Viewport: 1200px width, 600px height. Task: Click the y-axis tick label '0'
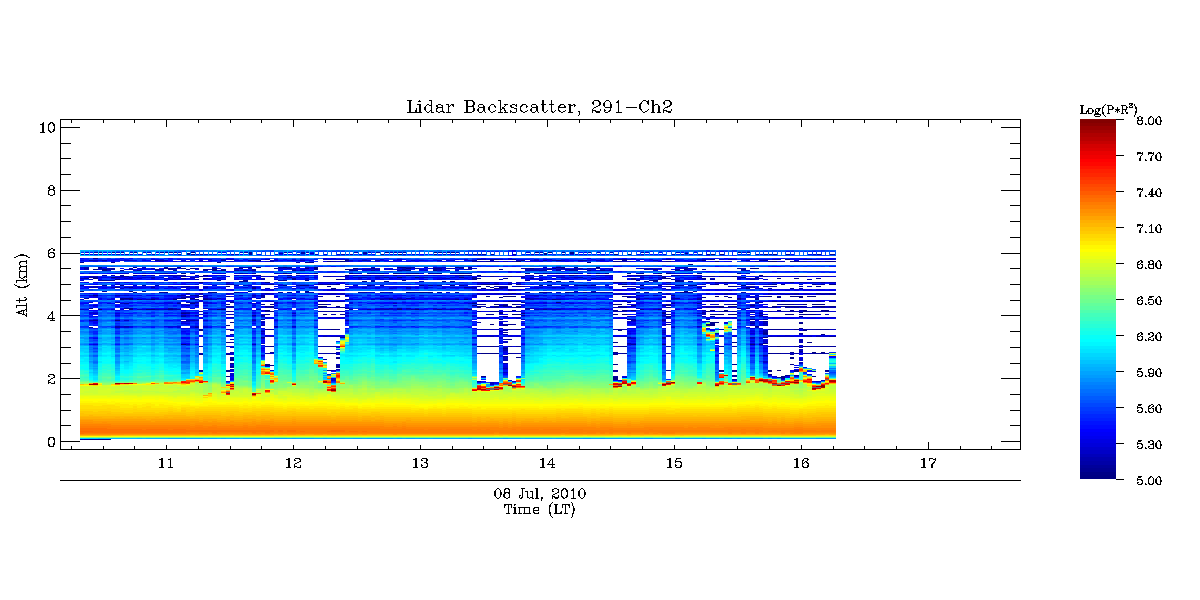[50, 442]
